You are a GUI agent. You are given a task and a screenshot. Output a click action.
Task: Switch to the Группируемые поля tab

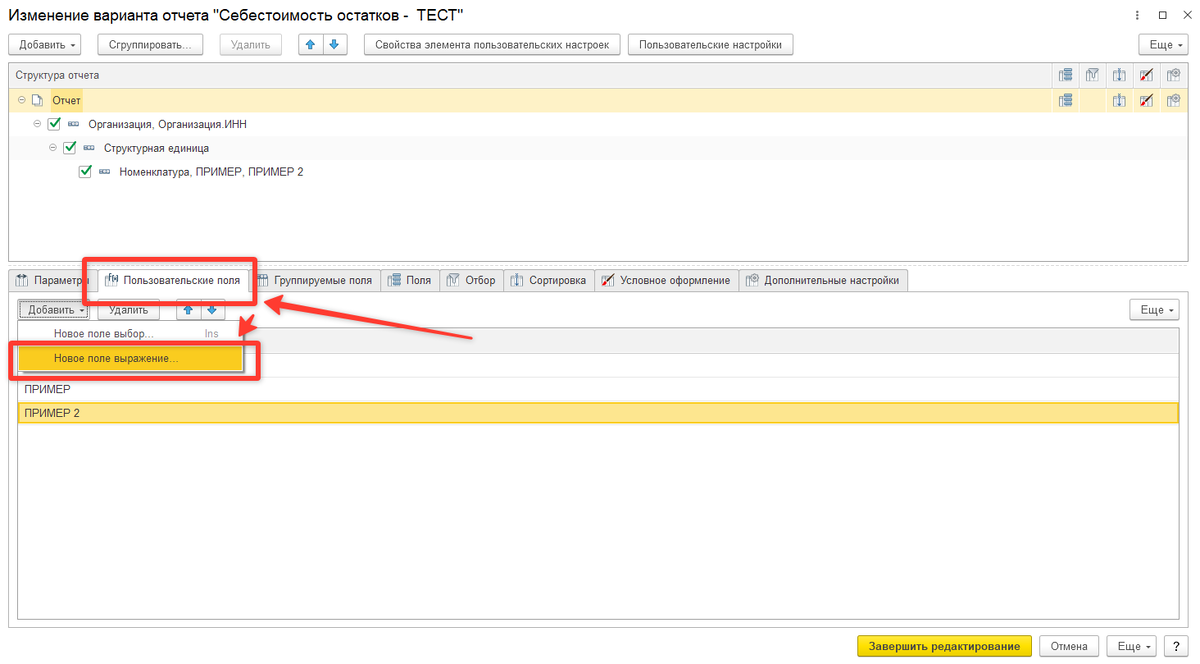pyautogui.click(x=314, y=280)
